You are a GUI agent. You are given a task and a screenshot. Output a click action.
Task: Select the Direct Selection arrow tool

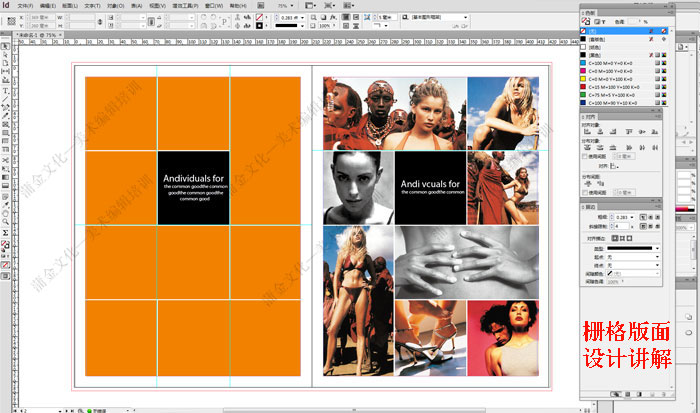pos(5,55)
